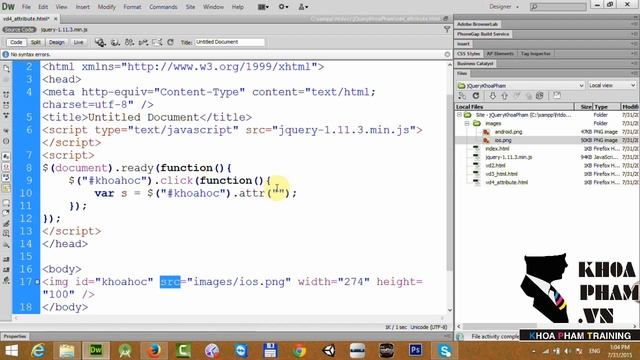Viewport: 640px width, 360px height.
Task: Click the Open Documents icon in coding toolbar
Action: 6,69
